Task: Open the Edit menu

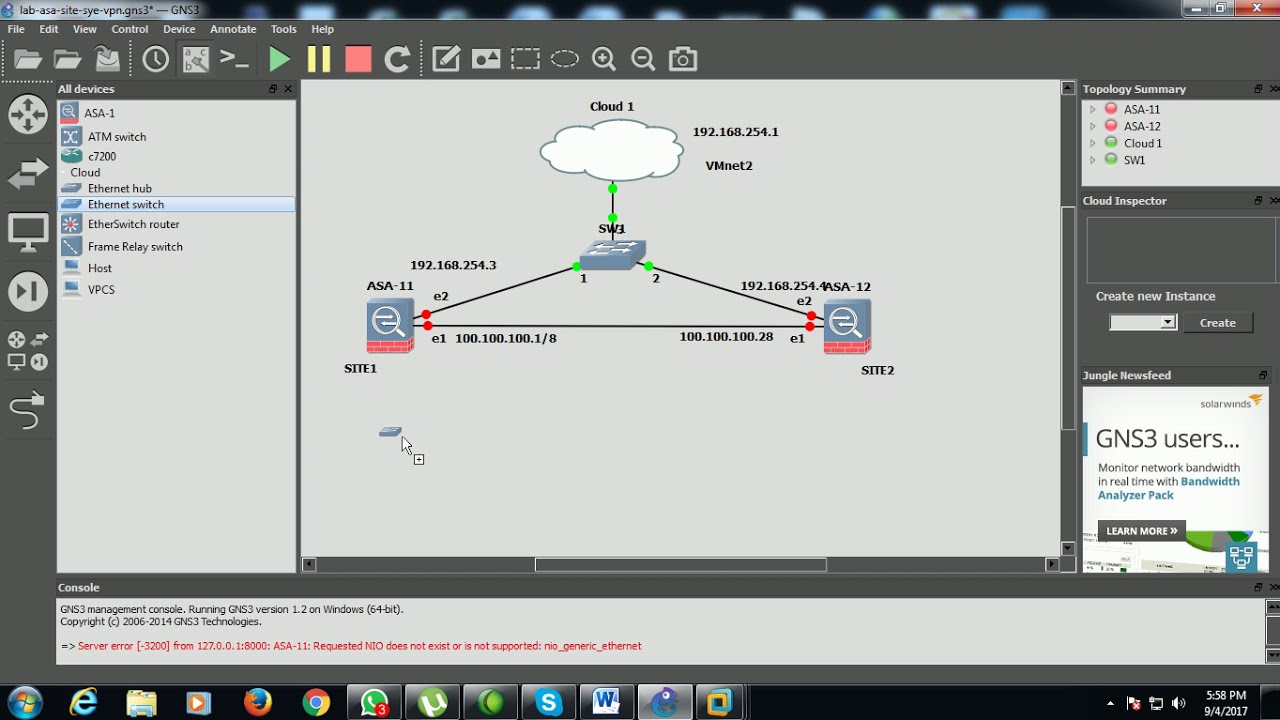Action: tap(49, 29)
